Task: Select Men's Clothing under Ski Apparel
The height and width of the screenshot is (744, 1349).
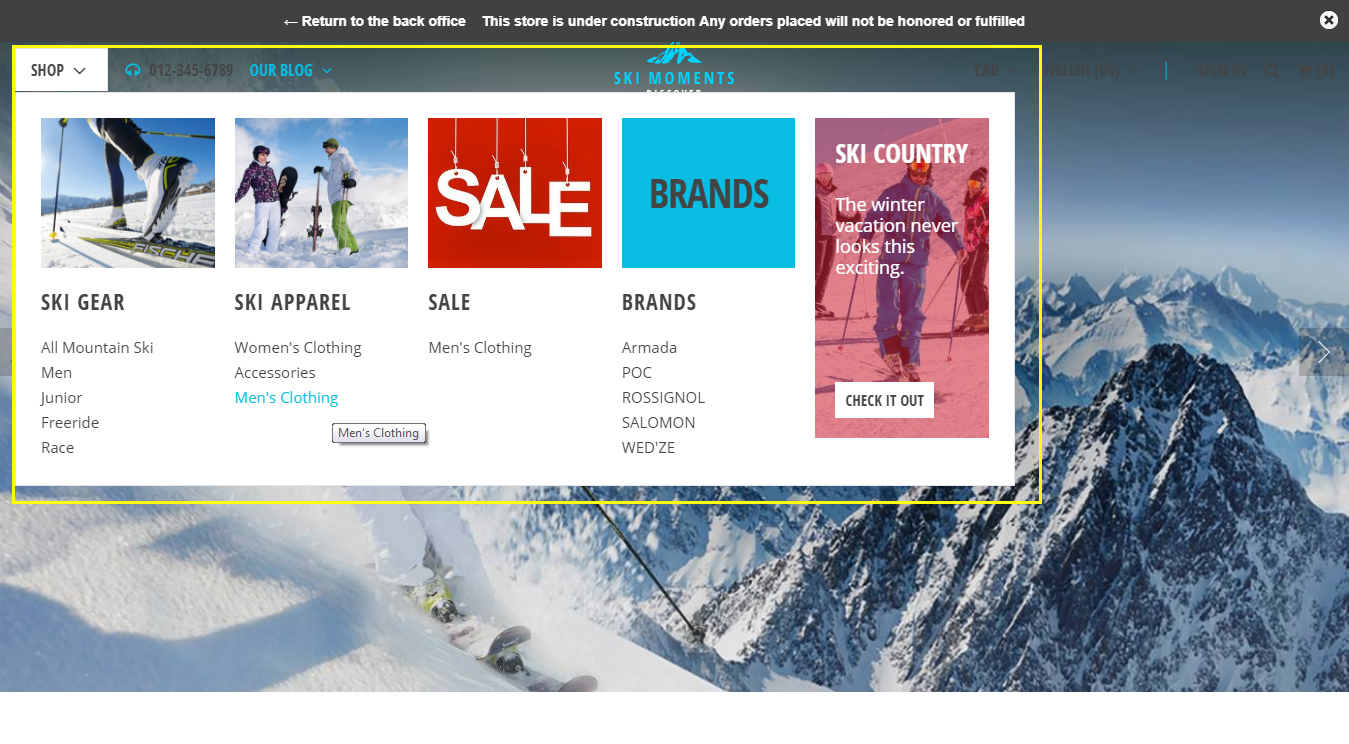Action: click(x=286, y=398)
